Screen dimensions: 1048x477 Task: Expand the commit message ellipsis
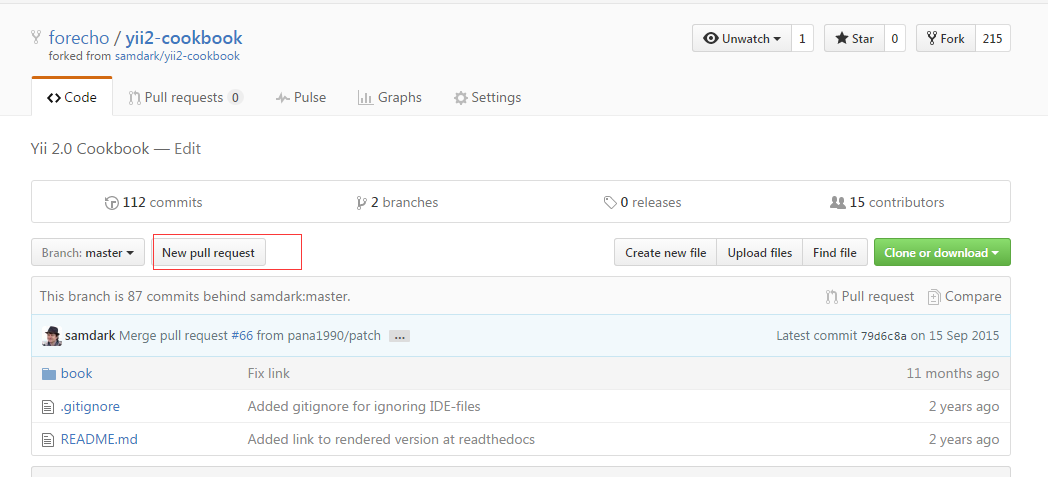399,337
